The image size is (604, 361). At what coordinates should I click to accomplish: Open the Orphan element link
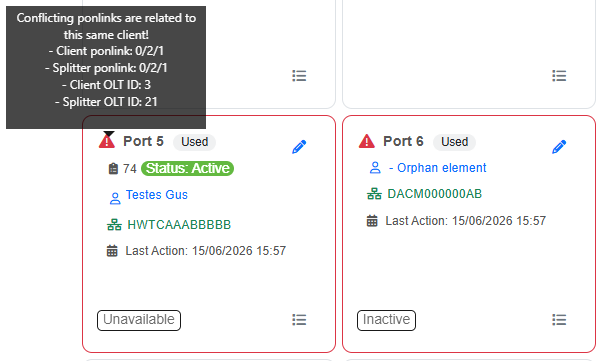[x=438, y=168]
